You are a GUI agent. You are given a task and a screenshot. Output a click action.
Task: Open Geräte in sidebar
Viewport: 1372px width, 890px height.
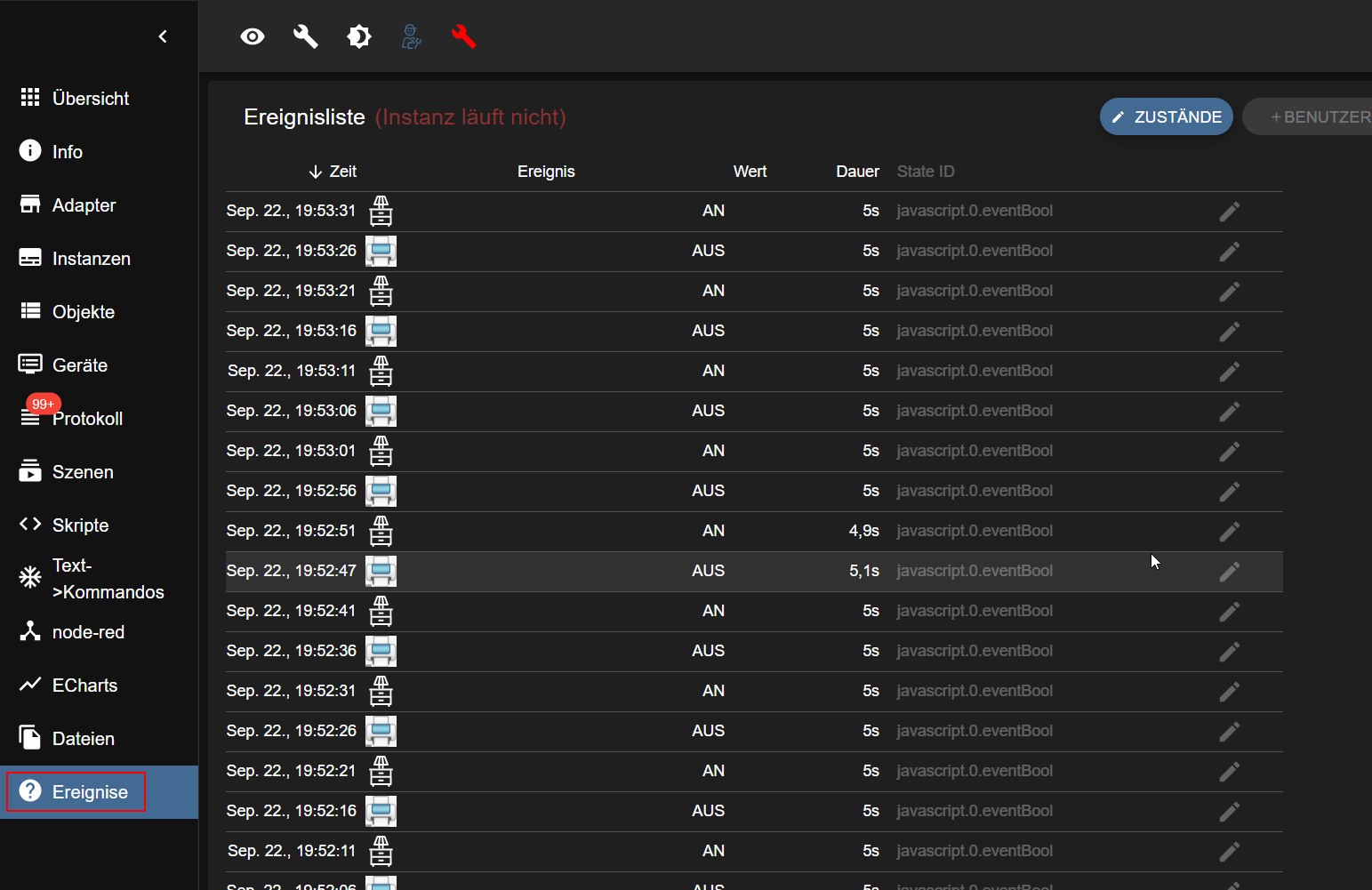[x=99, y=365]
